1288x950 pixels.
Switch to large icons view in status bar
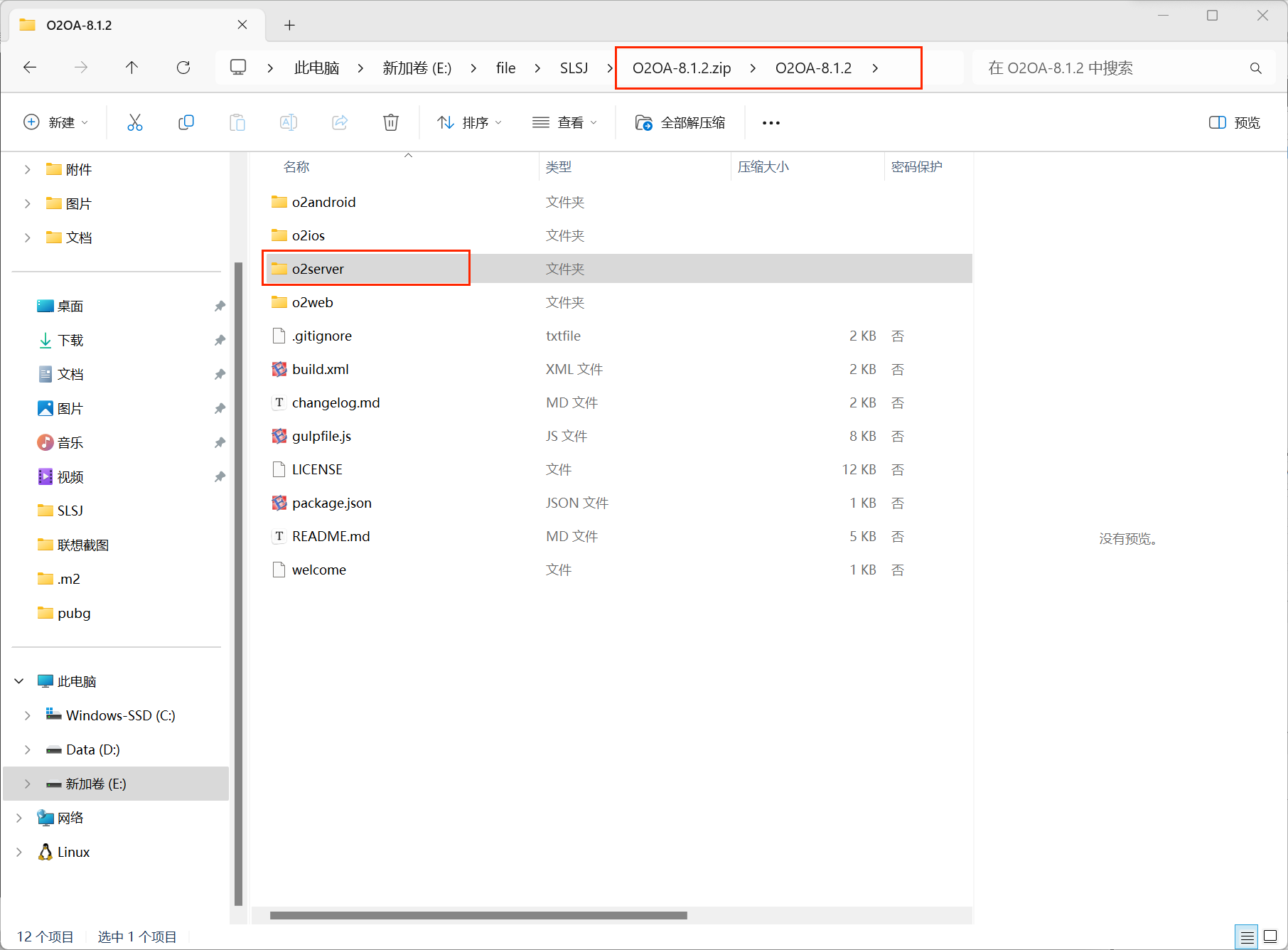[1270, 936]
